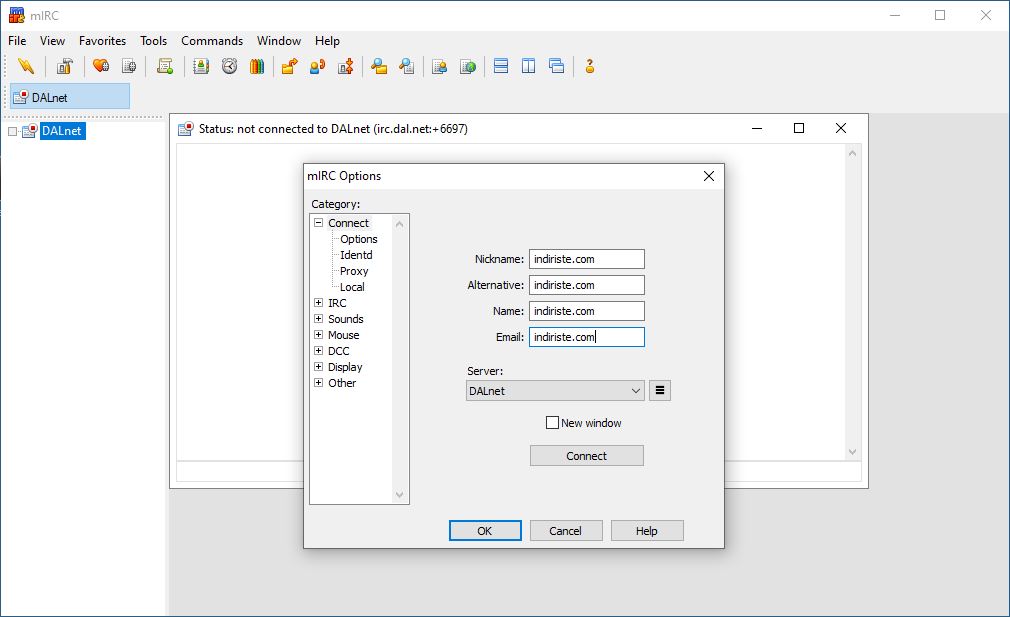Image resolution: width=1010 pixels, height=617 pixels.
Task: Open the Window menu
Action: (x=279, y=41)
